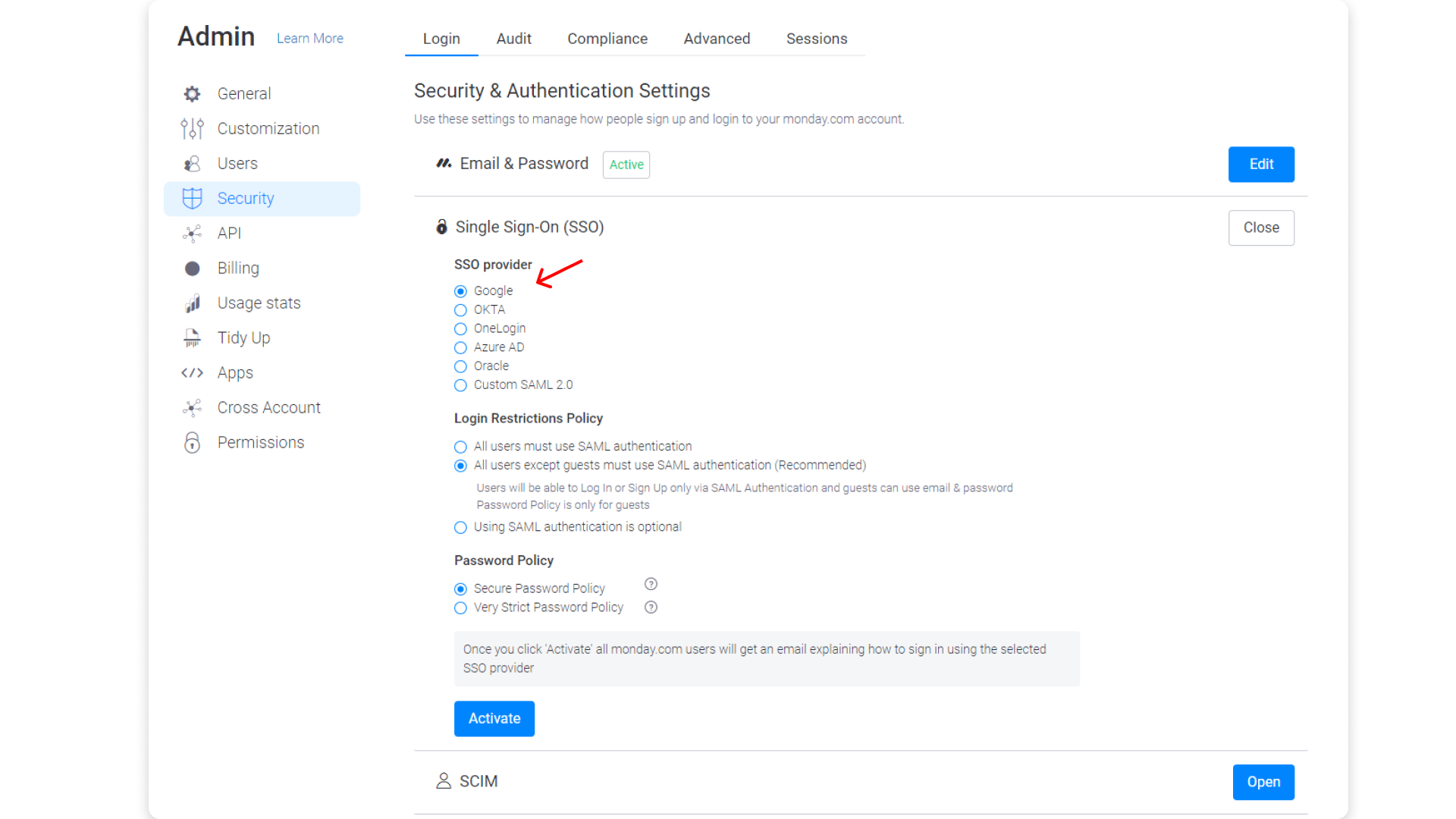Screen dimensions: 1456x819
Task: Click the SSO provider heading
Action: coord(493,265)
